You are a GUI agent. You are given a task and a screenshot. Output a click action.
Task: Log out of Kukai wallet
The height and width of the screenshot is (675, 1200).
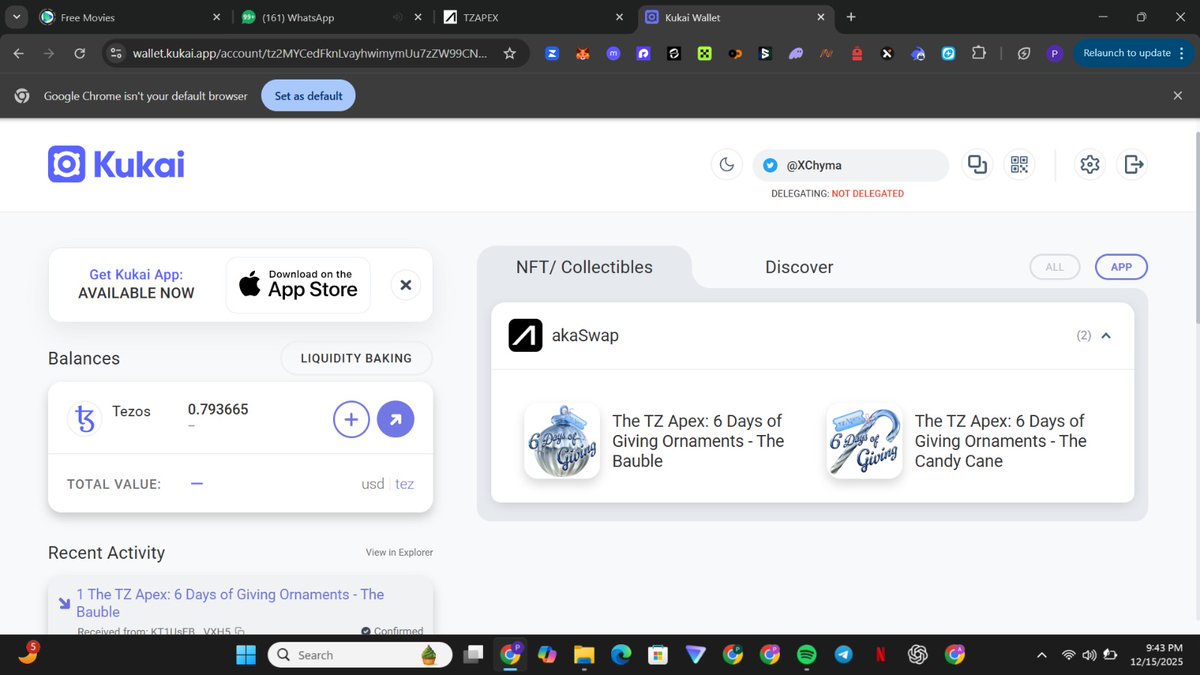[1133, 165]
